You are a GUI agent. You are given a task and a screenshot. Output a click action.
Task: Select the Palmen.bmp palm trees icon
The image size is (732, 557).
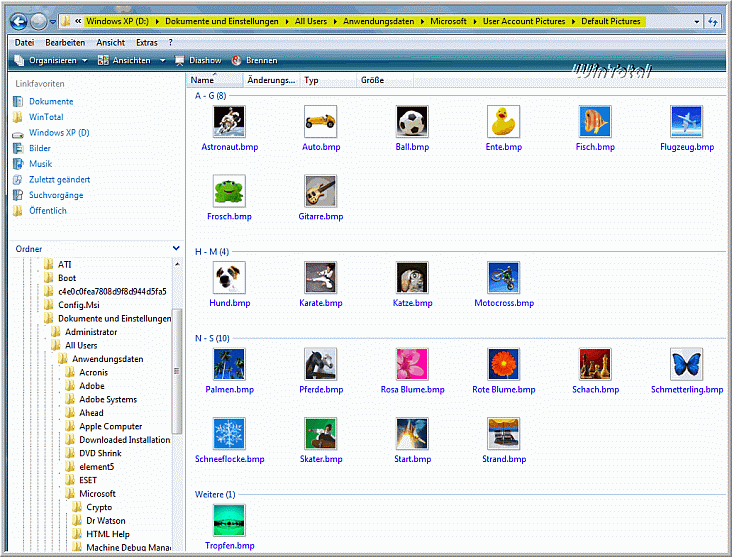(229, 364)
